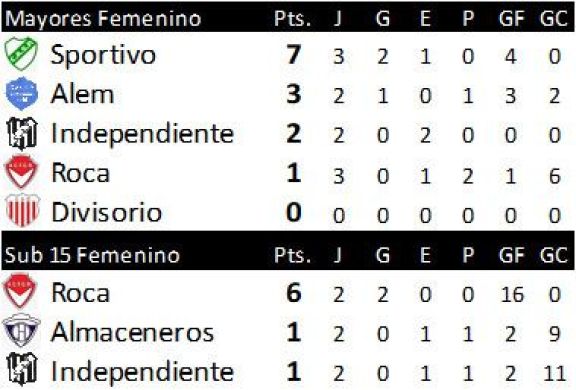Image resolution: width=576 pixels, height=390 pixels.
Task: Click the Divisorio team name
Action: [107, 212]
